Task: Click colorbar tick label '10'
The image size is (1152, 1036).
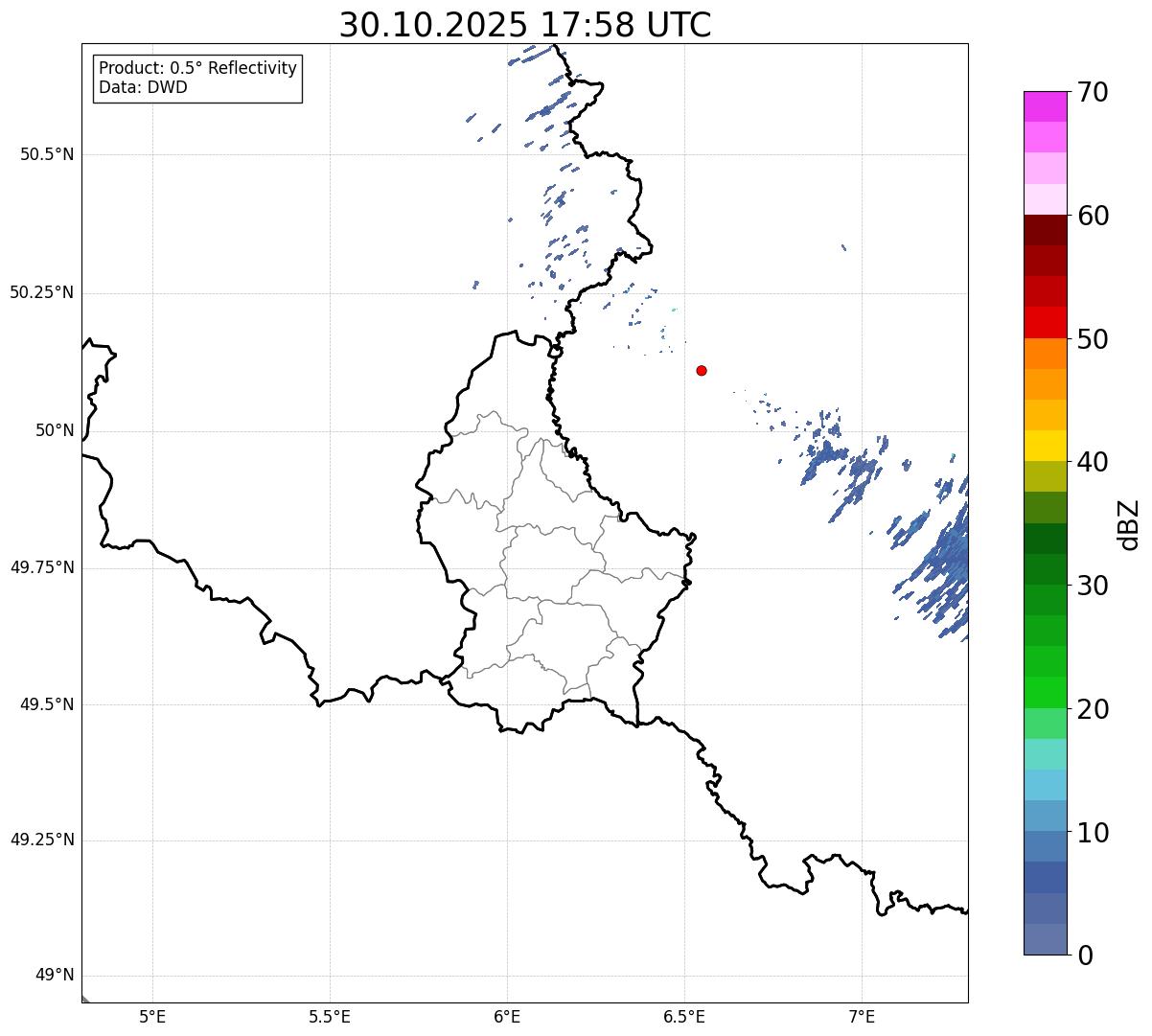Action: point(1092,832)
